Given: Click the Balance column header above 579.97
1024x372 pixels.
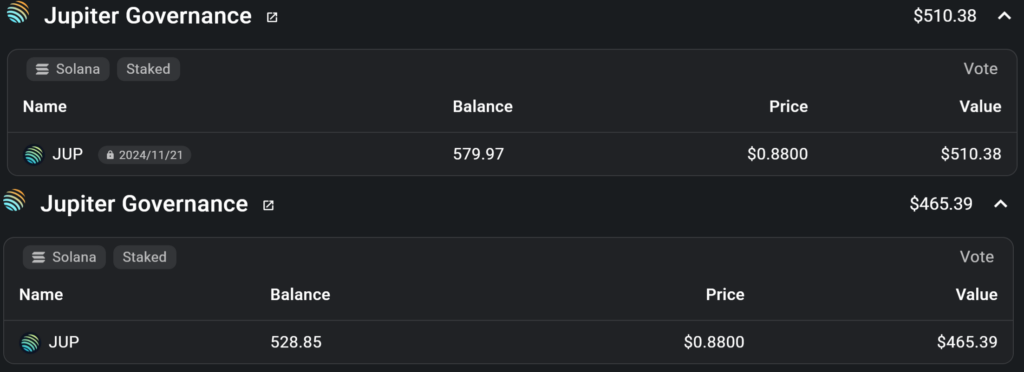Looking at the screenshot, I should click(x=483, y=106).
